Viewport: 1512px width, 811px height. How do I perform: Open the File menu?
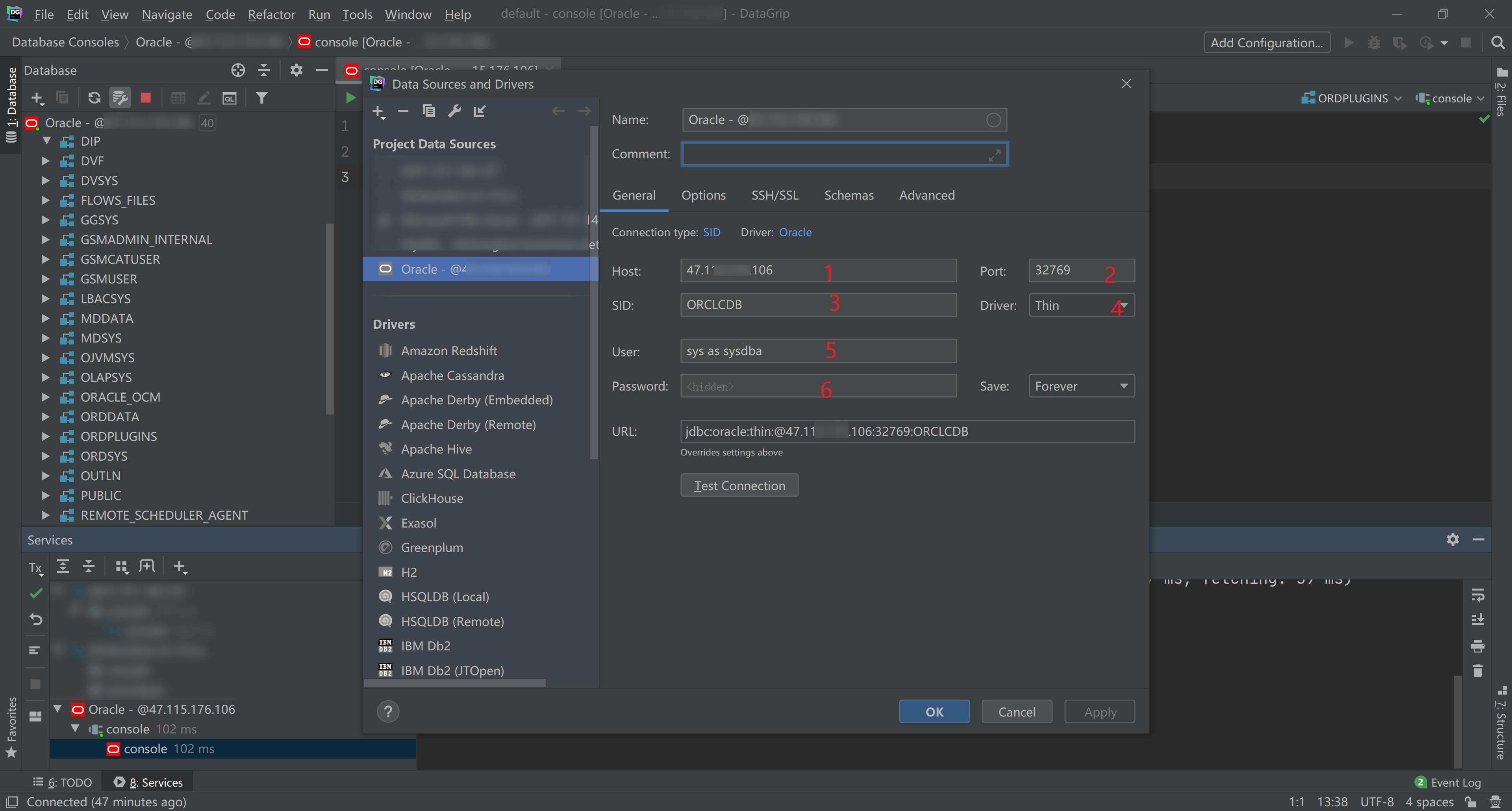44,14
